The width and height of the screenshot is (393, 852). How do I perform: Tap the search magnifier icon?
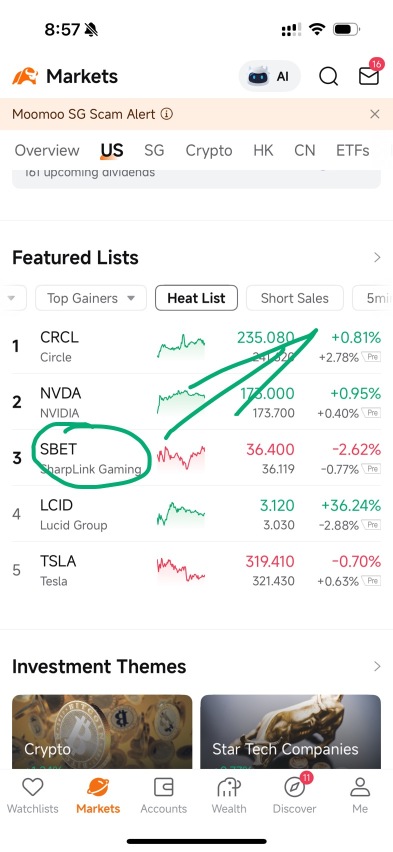point(328,76)
